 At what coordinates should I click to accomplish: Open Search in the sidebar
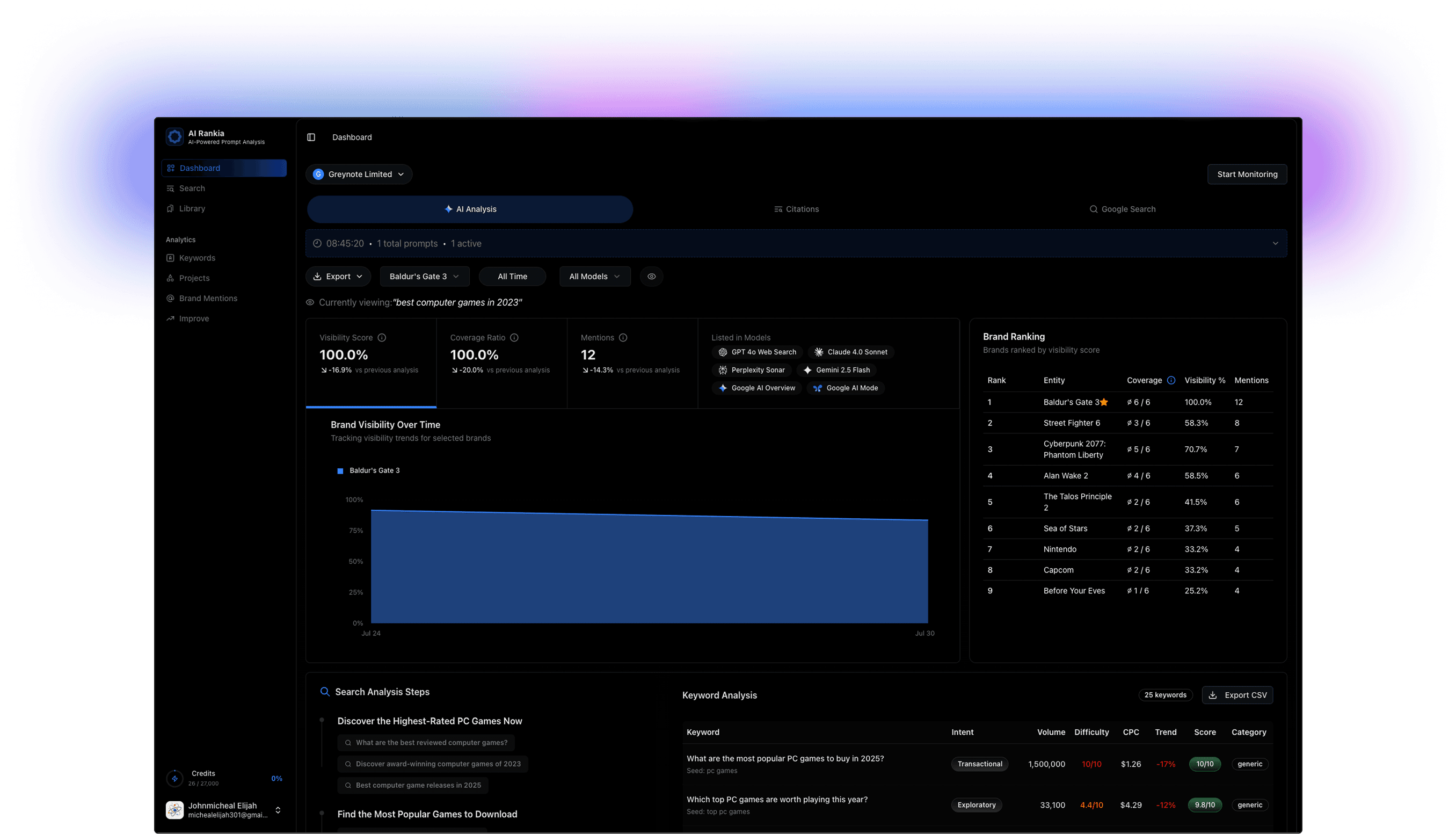[x=192, y=188]
